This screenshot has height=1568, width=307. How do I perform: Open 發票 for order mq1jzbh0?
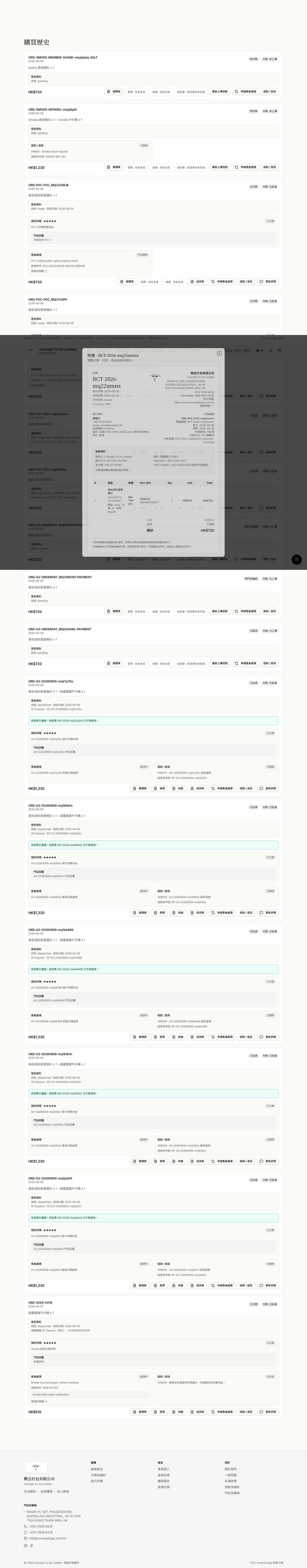point(159,1286)
